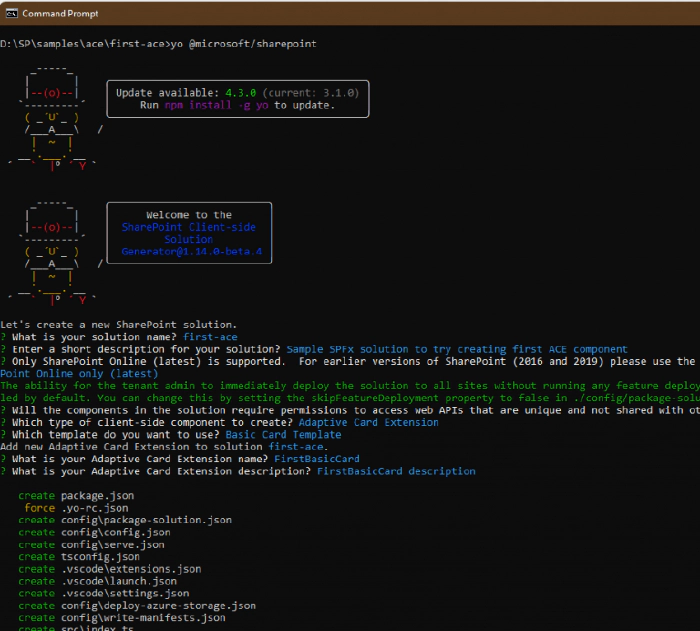Image resolution: width=700 pixels, height=631 pixels.
Task: Click '.vscode\launch.json' file path
Action: (119, 581)
